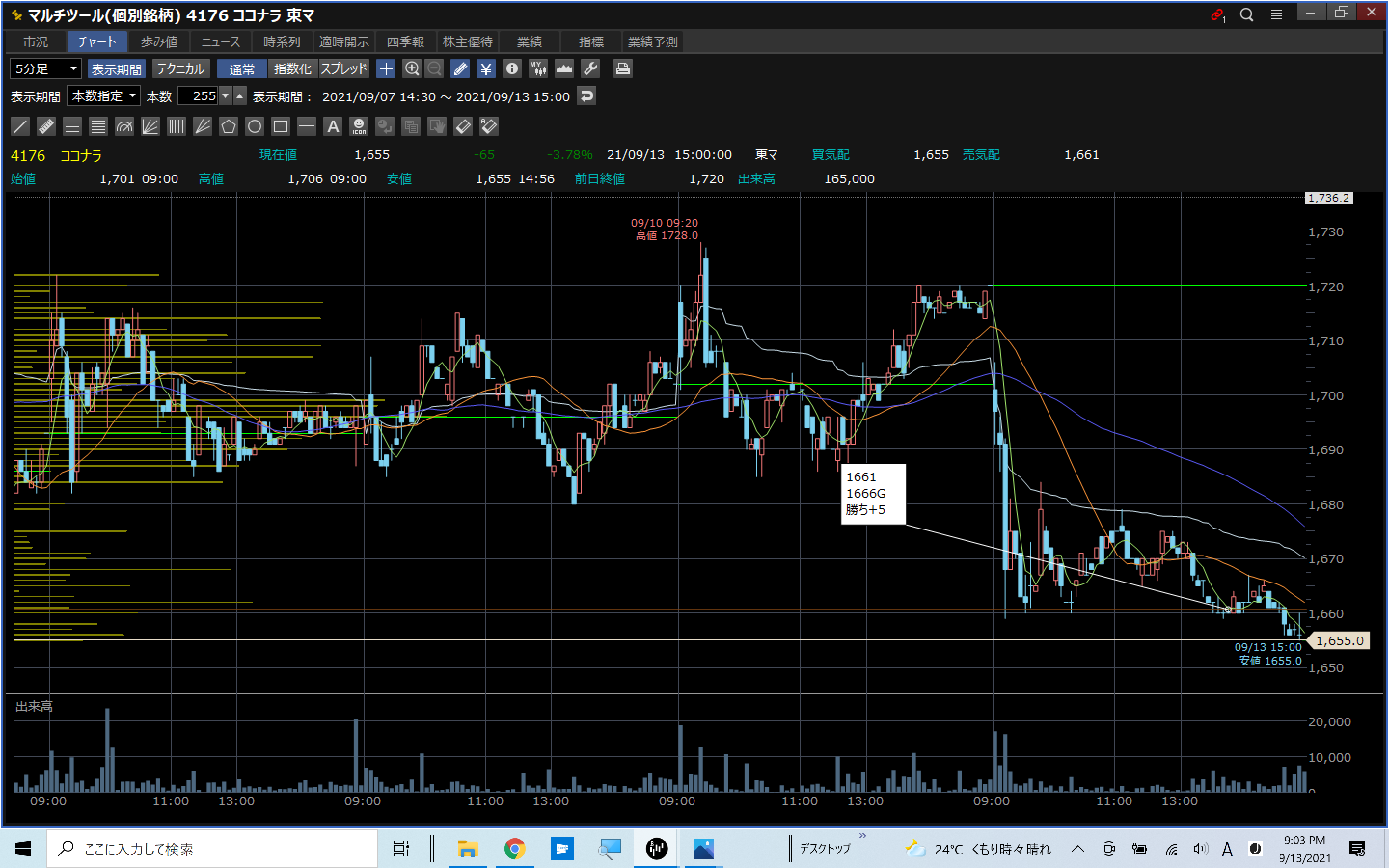Click the 指数化 display mode button
Screen dimensions: 1389x868
tap(292, 69)
